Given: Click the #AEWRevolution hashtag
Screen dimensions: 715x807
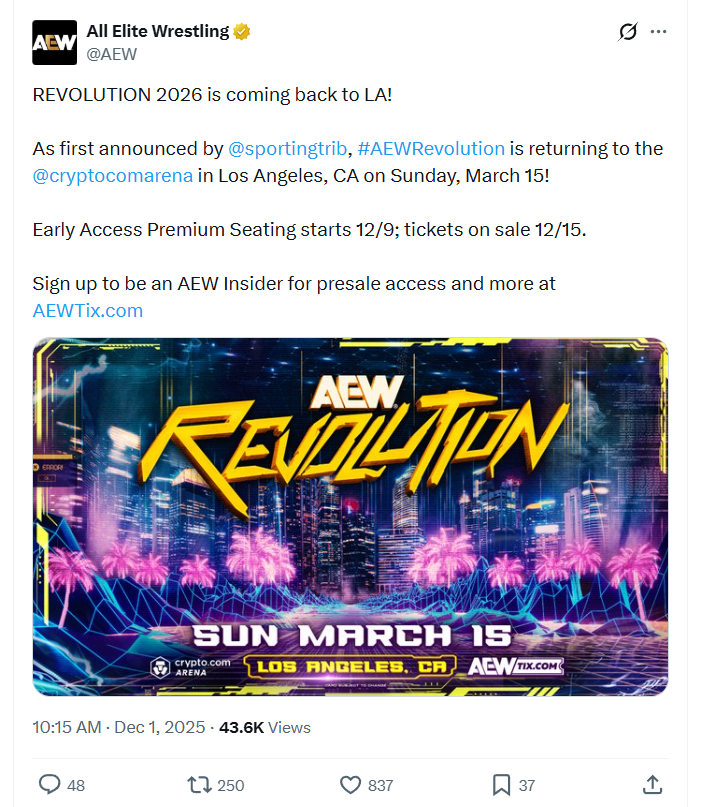Looking at the screenshot, I should (430, 148).
